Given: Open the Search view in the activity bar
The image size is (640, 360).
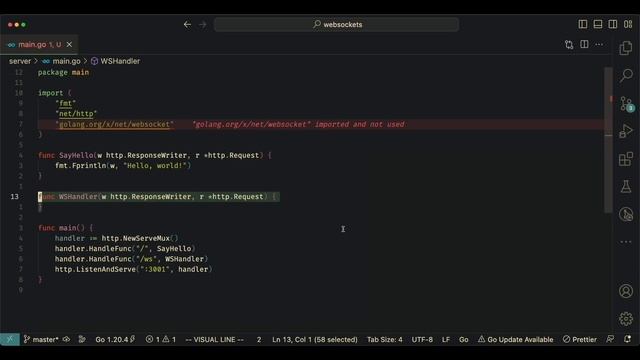Looking at the screenshot, I should point(626,75).
